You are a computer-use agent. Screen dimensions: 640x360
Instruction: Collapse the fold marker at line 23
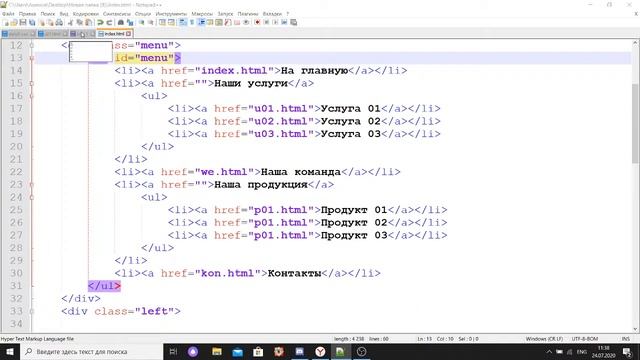(x=32, y=184)
